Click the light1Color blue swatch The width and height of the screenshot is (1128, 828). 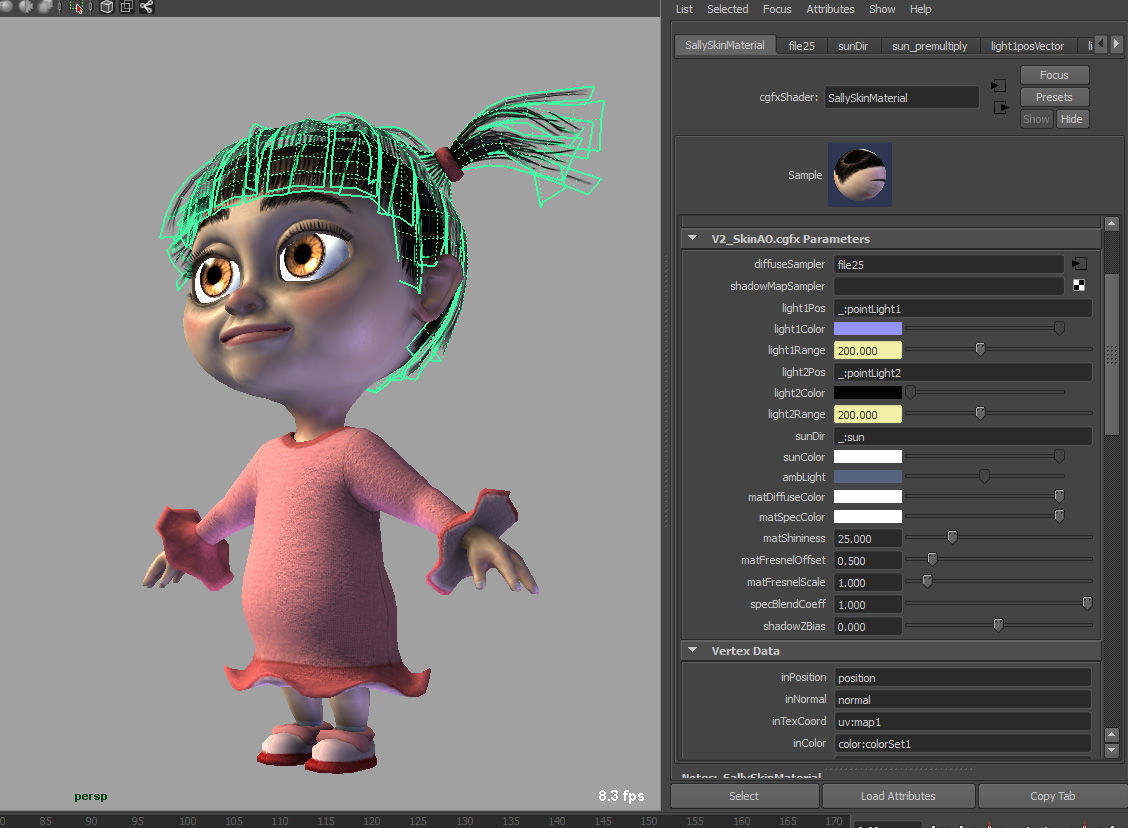(868, 329)
